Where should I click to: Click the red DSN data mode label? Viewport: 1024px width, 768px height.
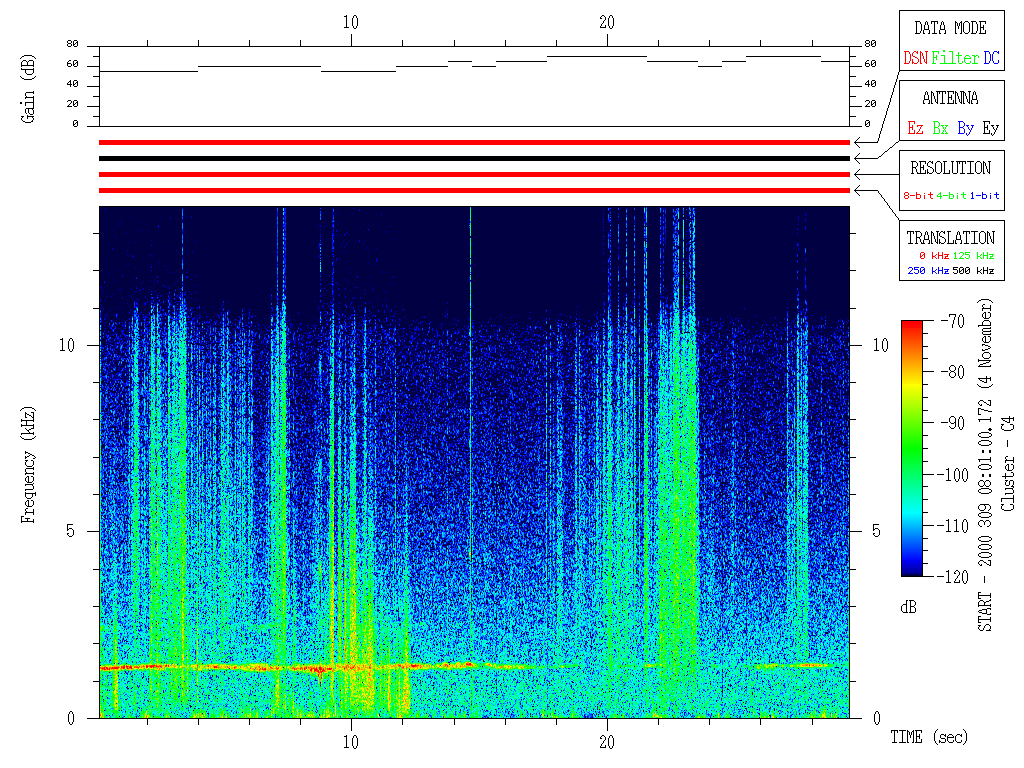tap(915, 59)
